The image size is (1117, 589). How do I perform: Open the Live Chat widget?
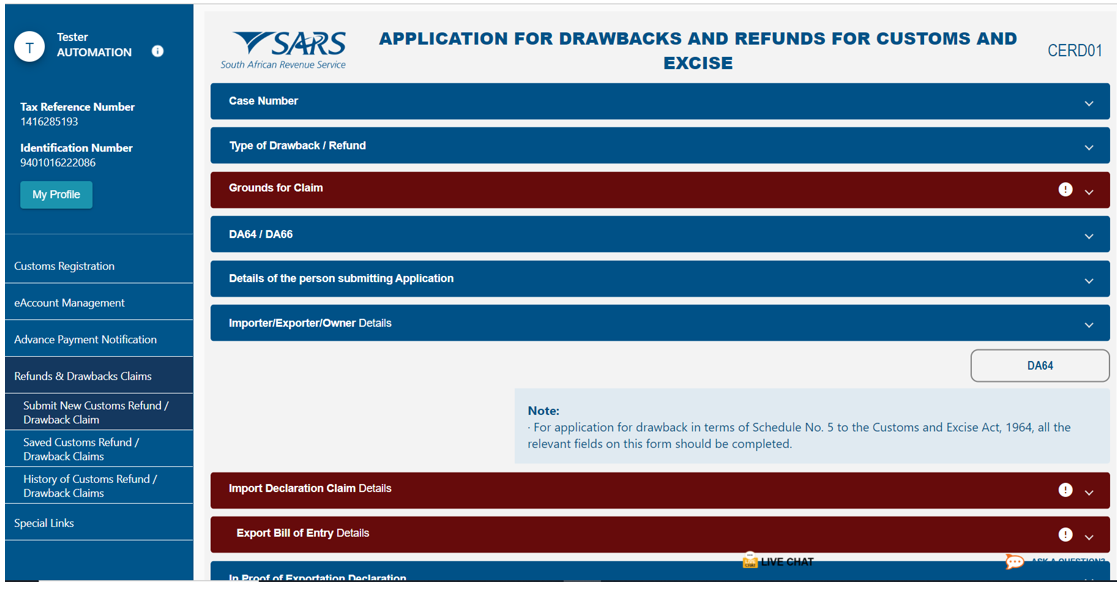[x=778, y=561]
